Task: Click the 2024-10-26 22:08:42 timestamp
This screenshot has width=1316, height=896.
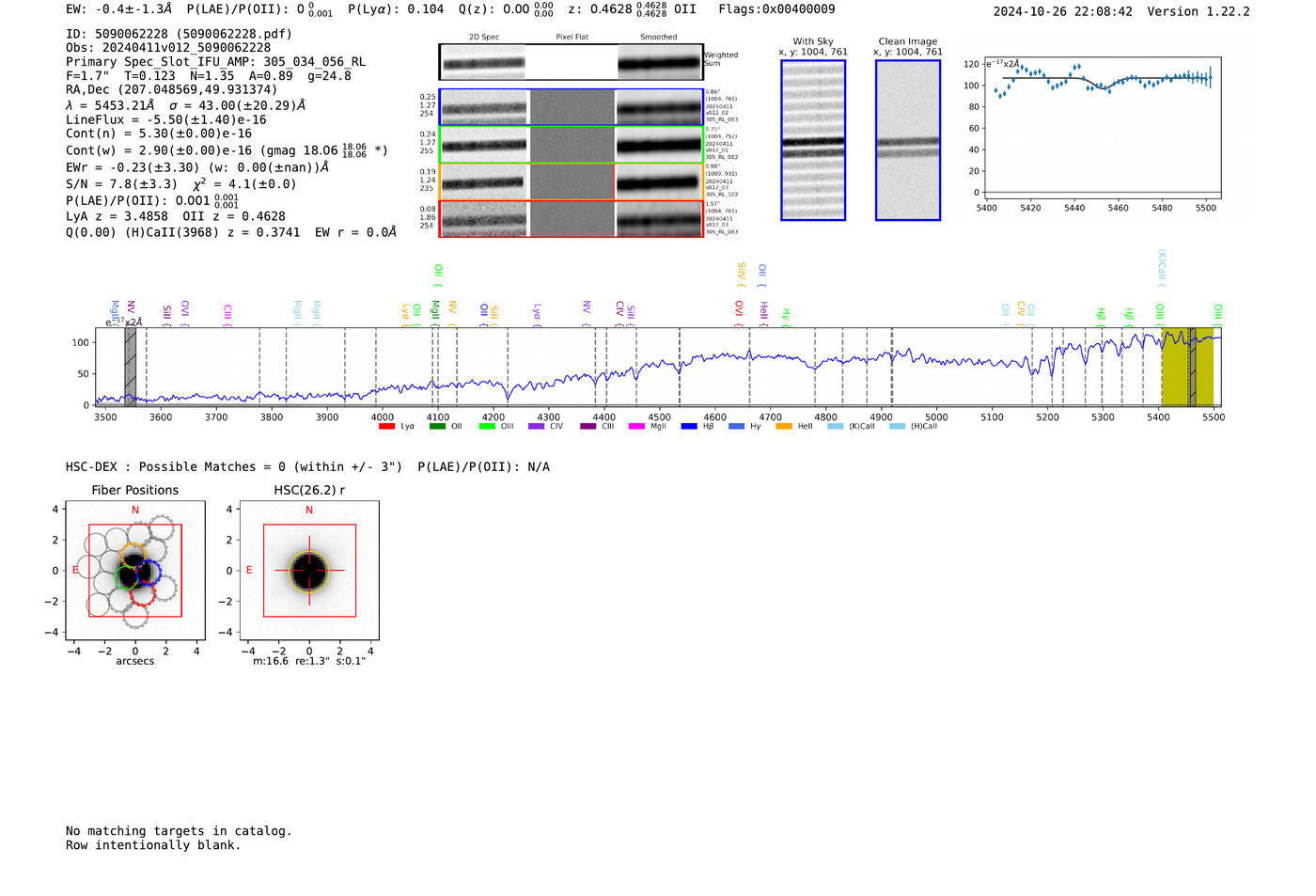Action: [x=1063, y=12]
